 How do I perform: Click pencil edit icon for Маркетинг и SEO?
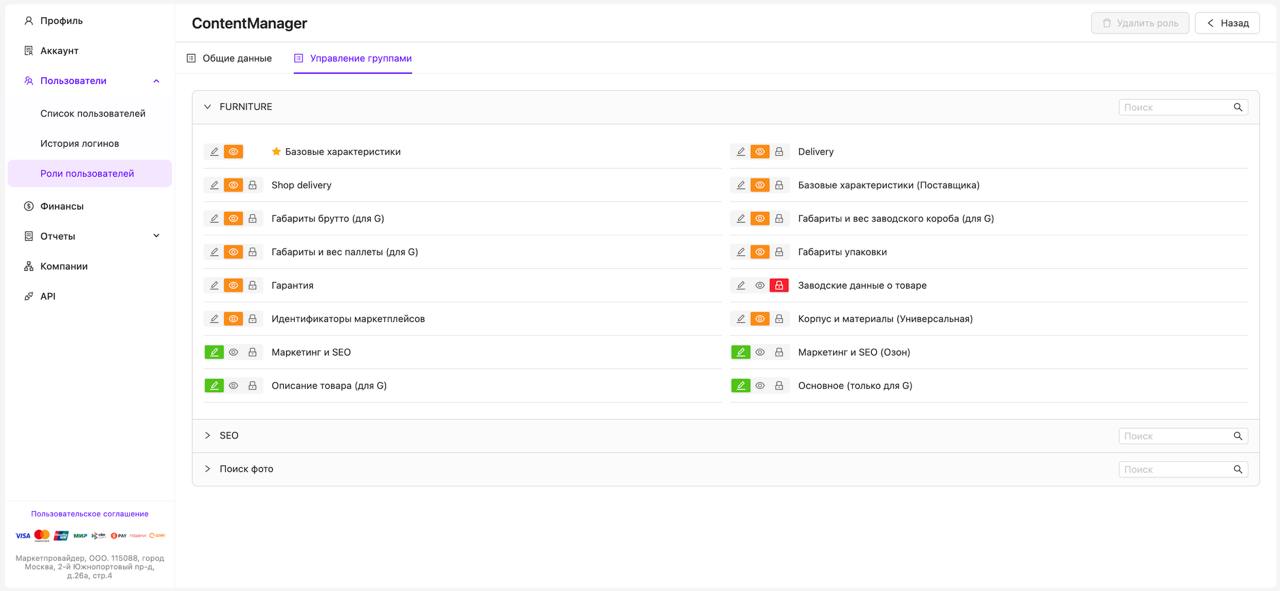click(214, 352)
